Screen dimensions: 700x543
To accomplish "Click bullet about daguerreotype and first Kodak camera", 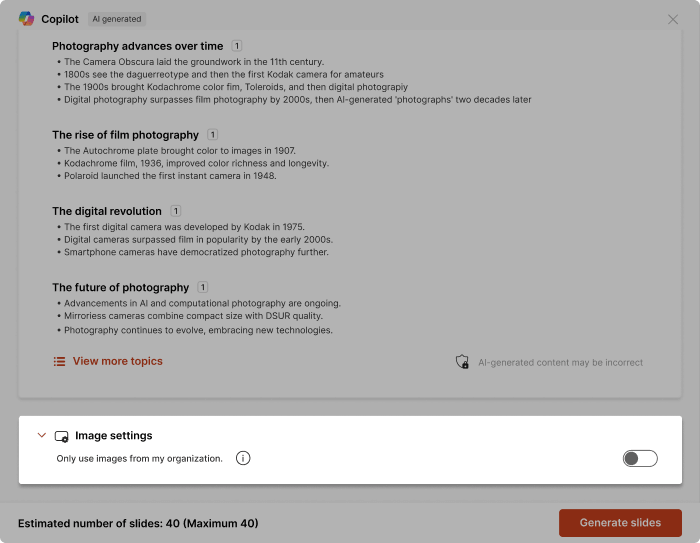I will point(224,74).
